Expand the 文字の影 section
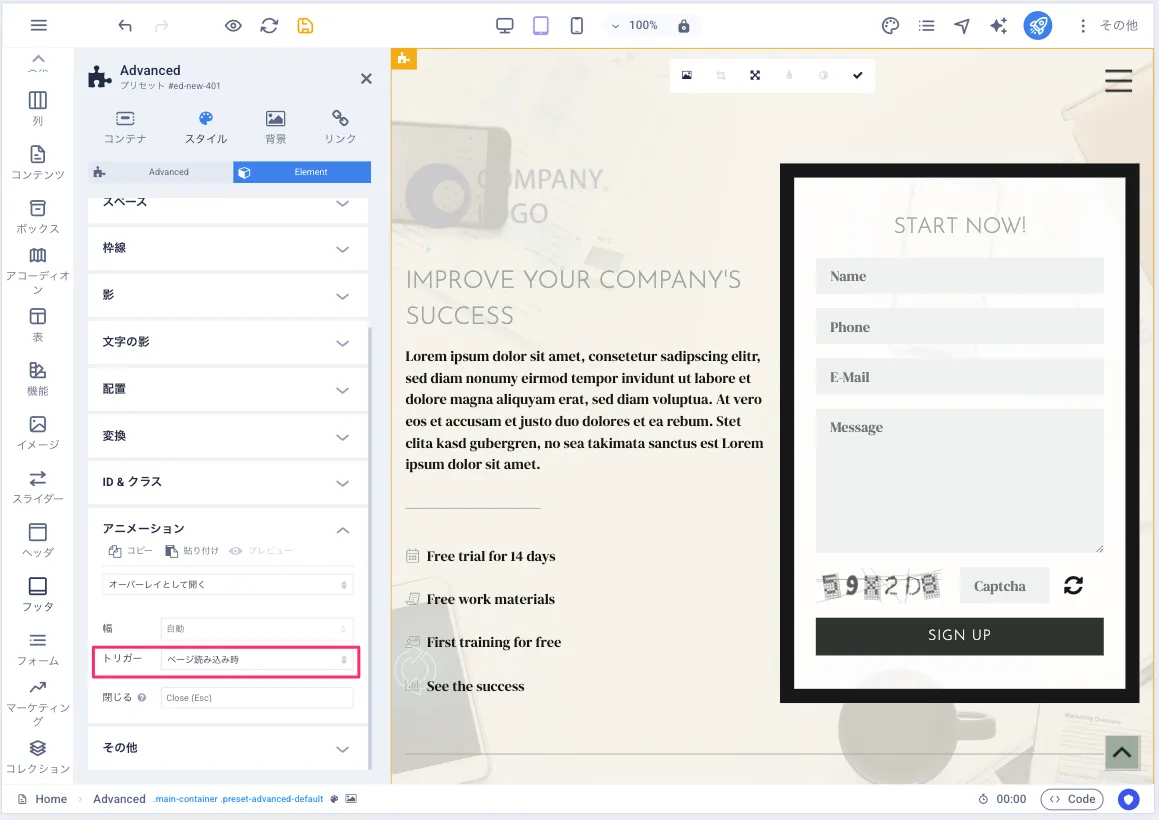The height and width of the screenshot is (820, 1159). click(x=228, y=342)
